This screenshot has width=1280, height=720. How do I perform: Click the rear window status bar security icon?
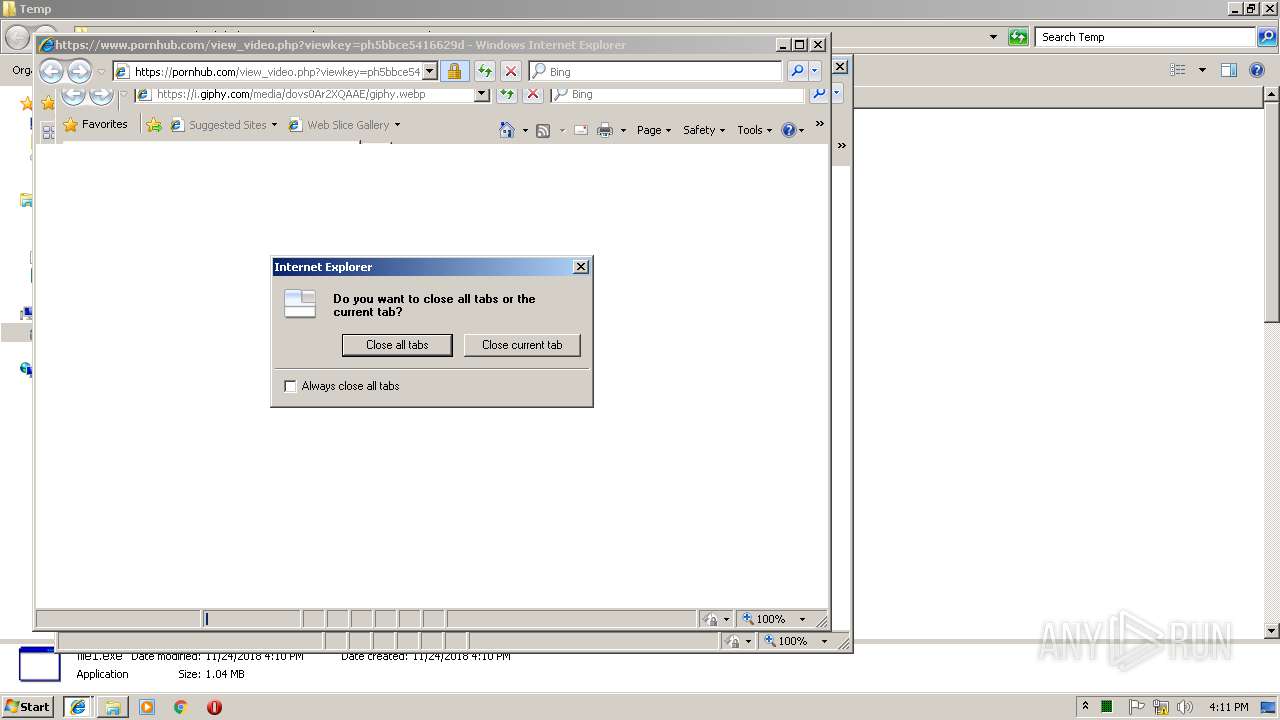click(733, 641)
